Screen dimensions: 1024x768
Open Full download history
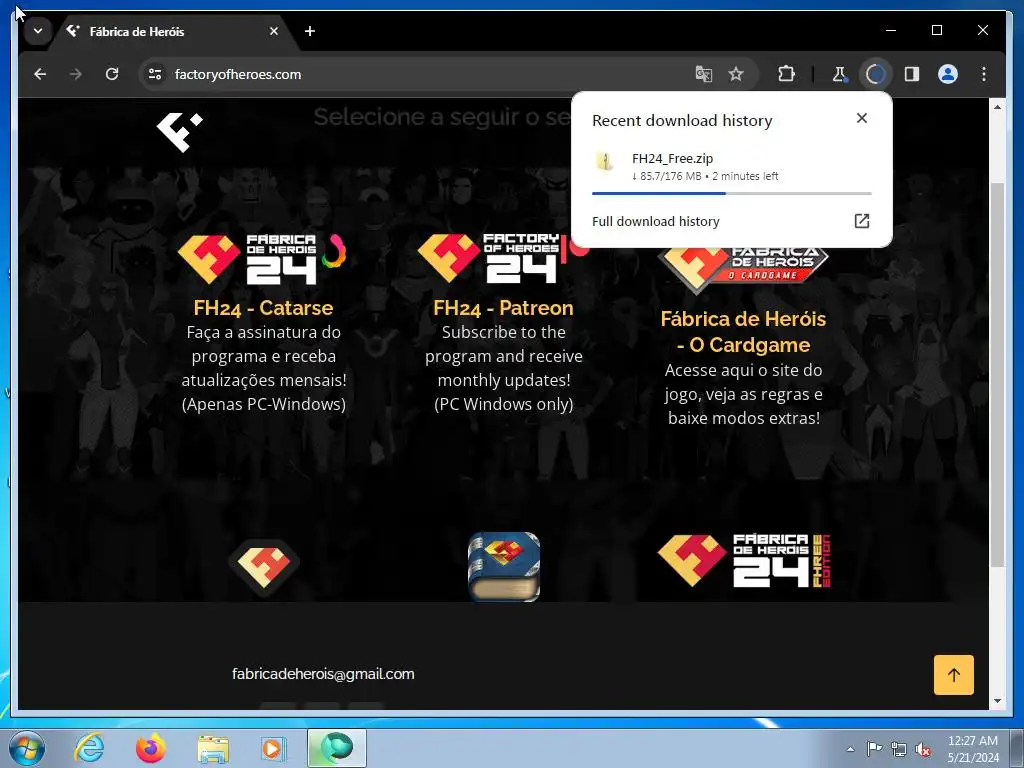(731, 221)
